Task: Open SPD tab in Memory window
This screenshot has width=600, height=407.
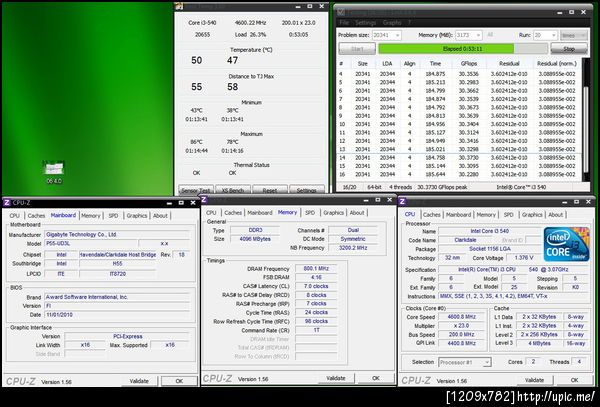Action: [x=310, y=213]
